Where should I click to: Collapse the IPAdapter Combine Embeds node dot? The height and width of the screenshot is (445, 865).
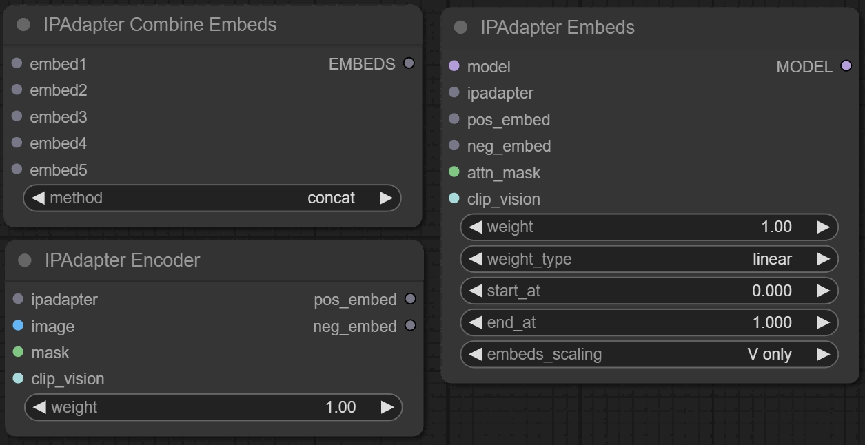click(x=23, y=25)
